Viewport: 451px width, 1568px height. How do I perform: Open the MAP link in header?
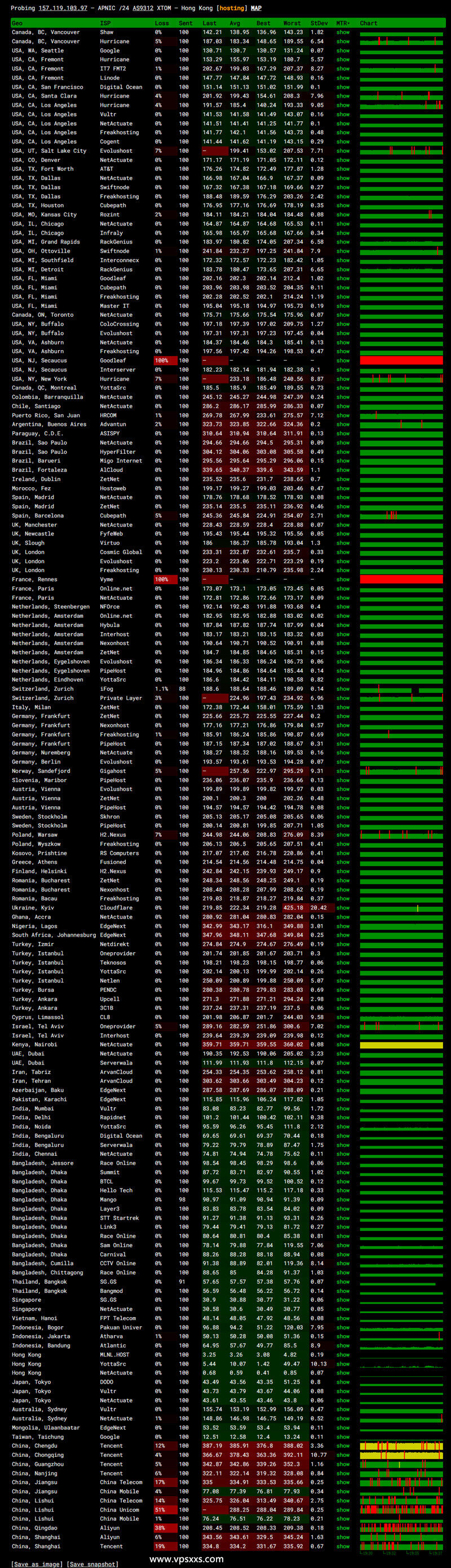click(257, 8)
